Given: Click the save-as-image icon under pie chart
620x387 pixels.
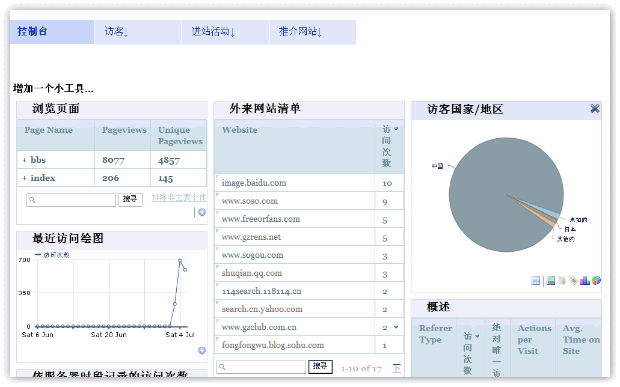Looking at the screenshot, I should 550,281.
